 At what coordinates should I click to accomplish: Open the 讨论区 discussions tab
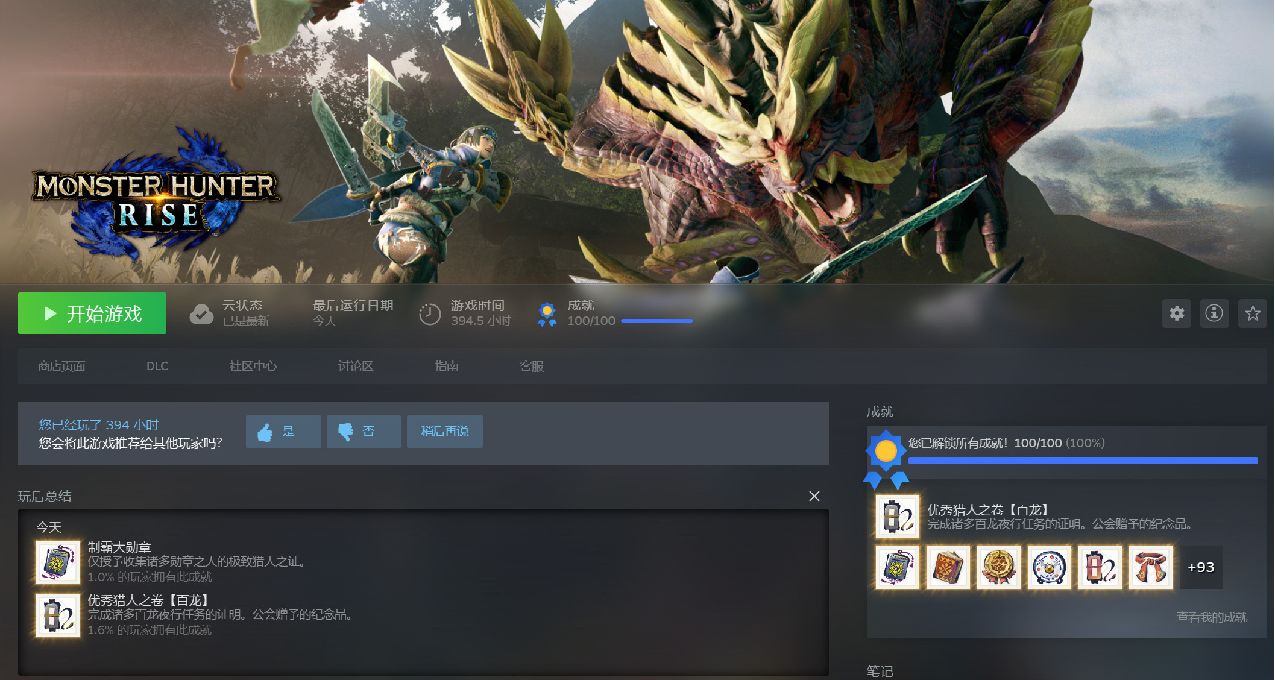pos(355,366)
